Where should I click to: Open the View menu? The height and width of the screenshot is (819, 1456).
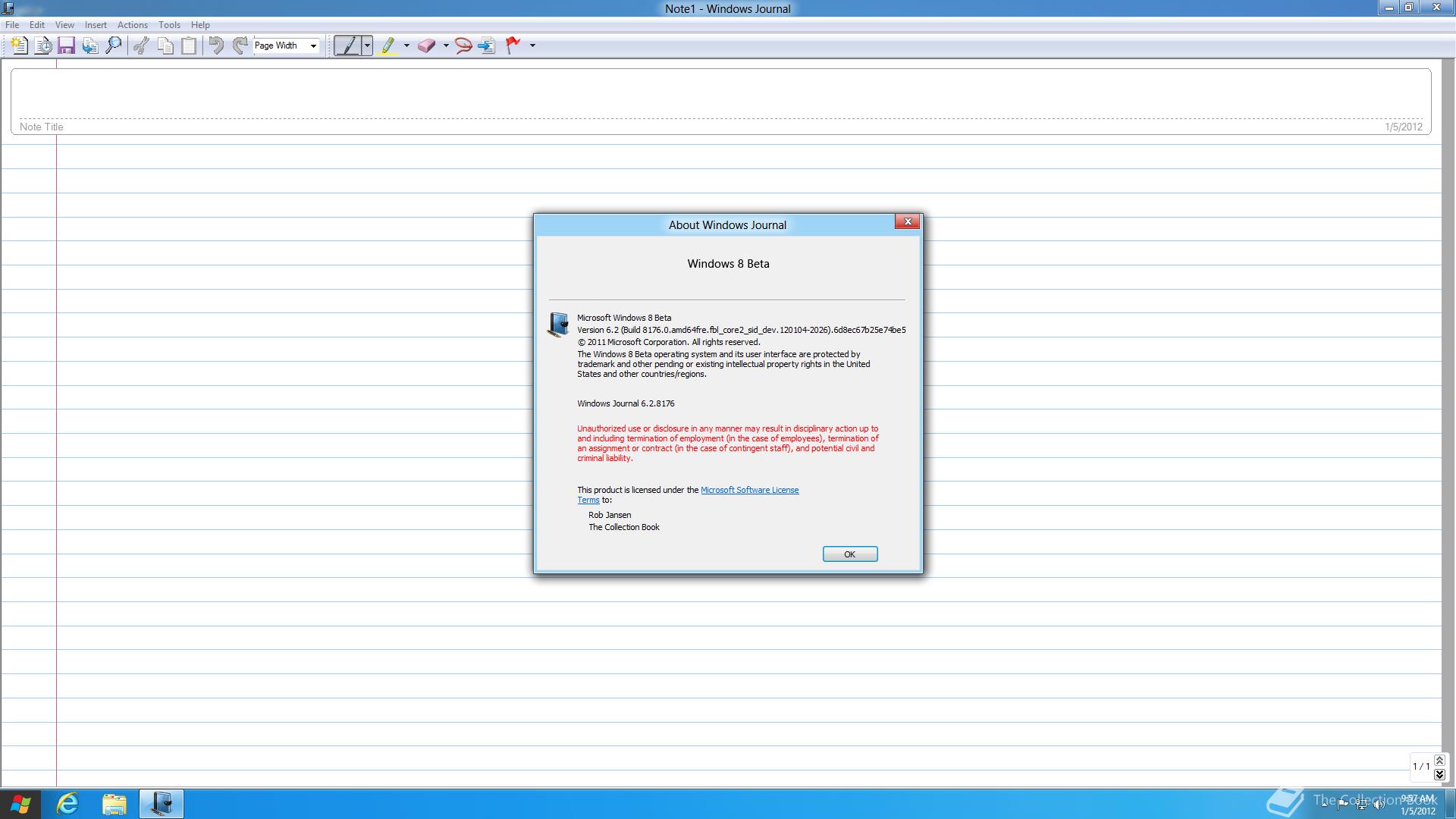pyautogui.click(x=64, y=25)
